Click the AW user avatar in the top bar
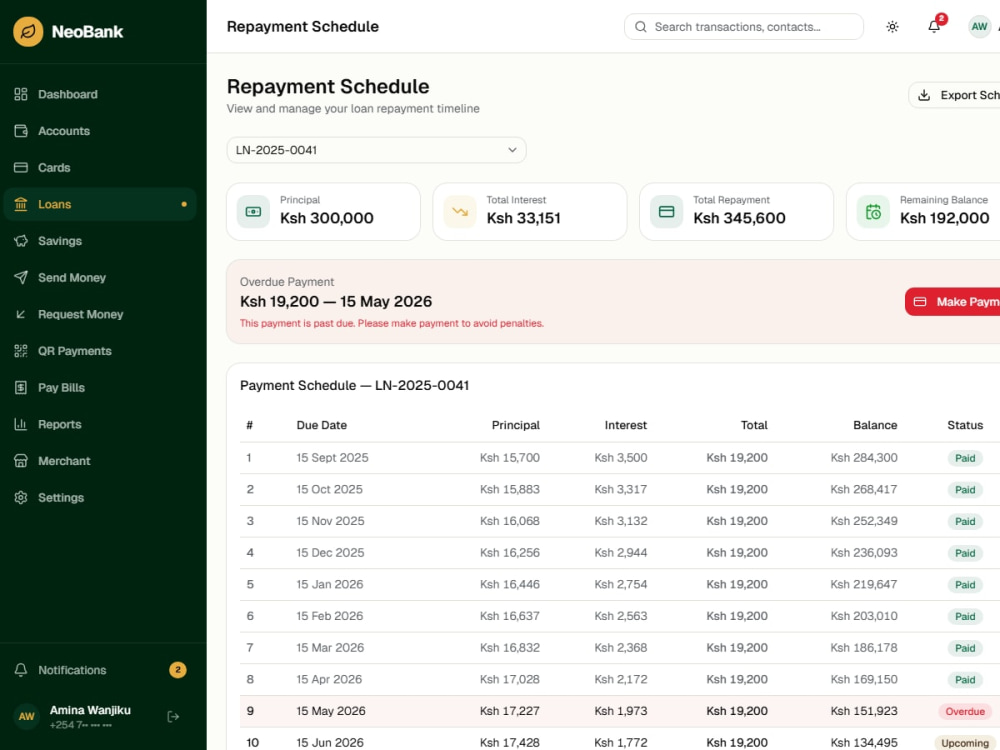This screenshot has height=750, width=1000. coord(979,27)
